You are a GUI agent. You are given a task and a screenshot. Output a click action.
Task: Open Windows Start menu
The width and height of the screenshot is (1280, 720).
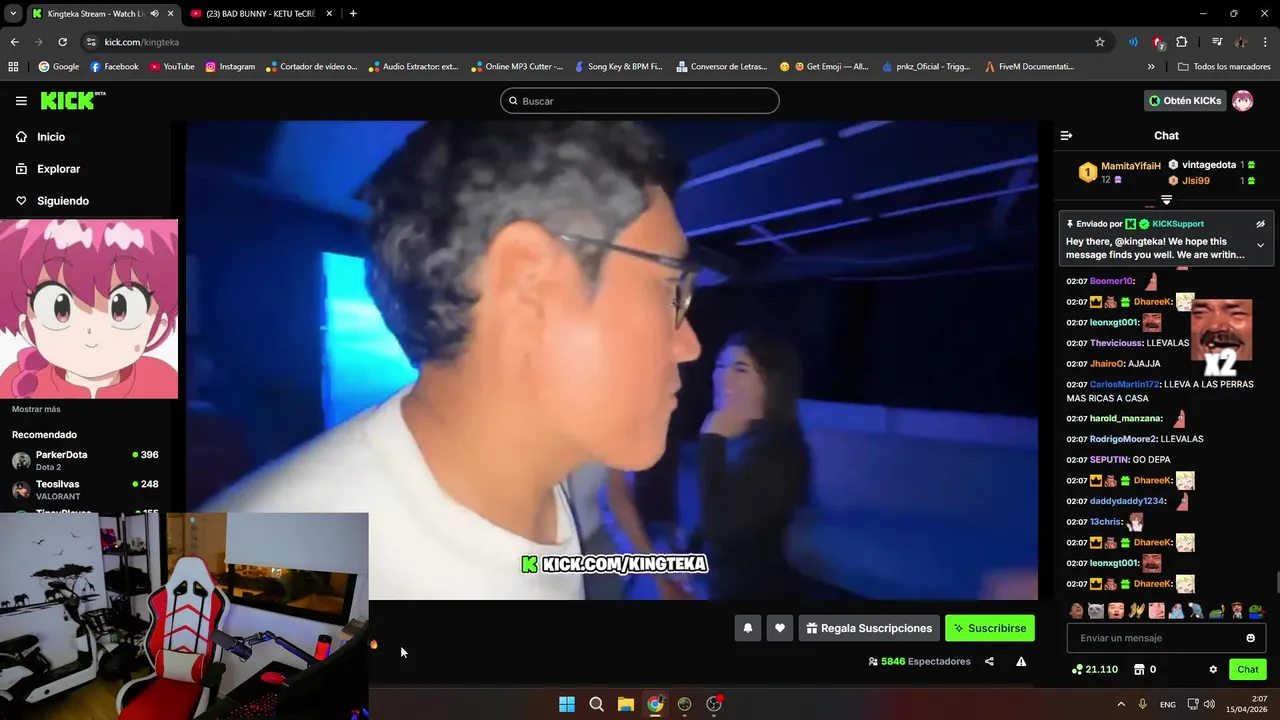(567, 704)
